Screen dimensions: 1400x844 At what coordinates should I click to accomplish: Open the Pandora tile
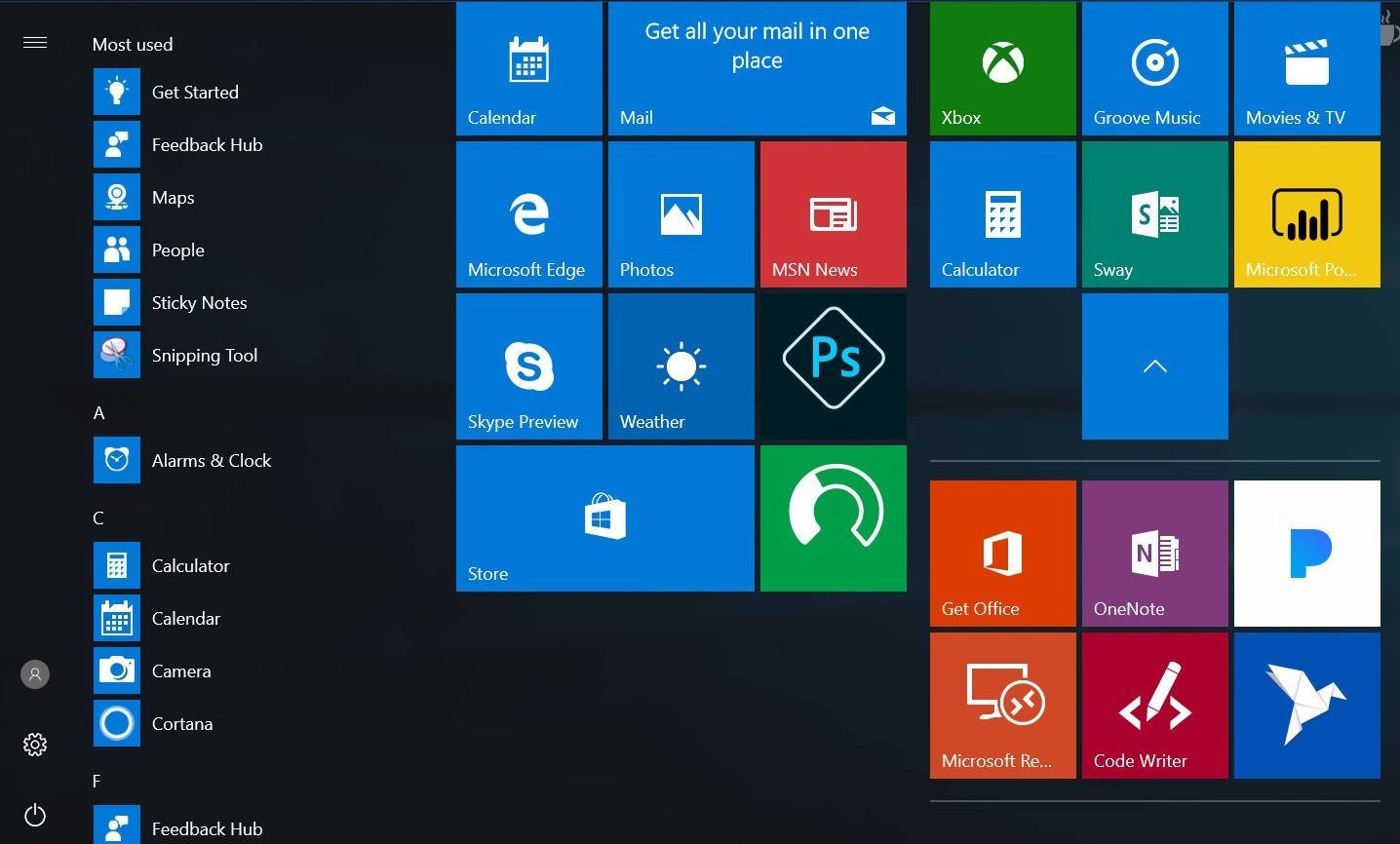point(1307,554)
